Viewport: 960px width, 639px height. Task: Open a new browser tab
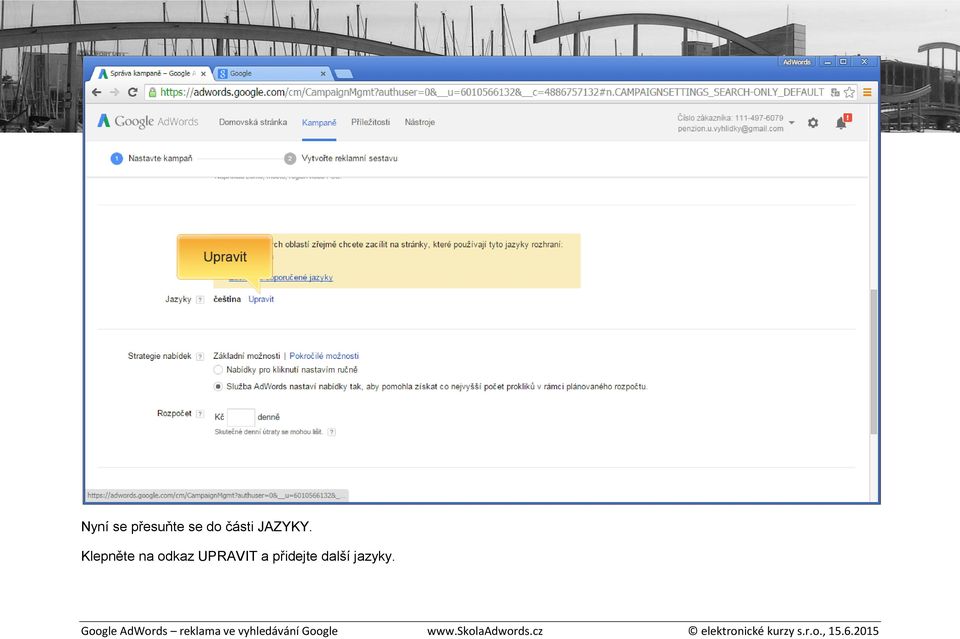click(x=344, y=74)
